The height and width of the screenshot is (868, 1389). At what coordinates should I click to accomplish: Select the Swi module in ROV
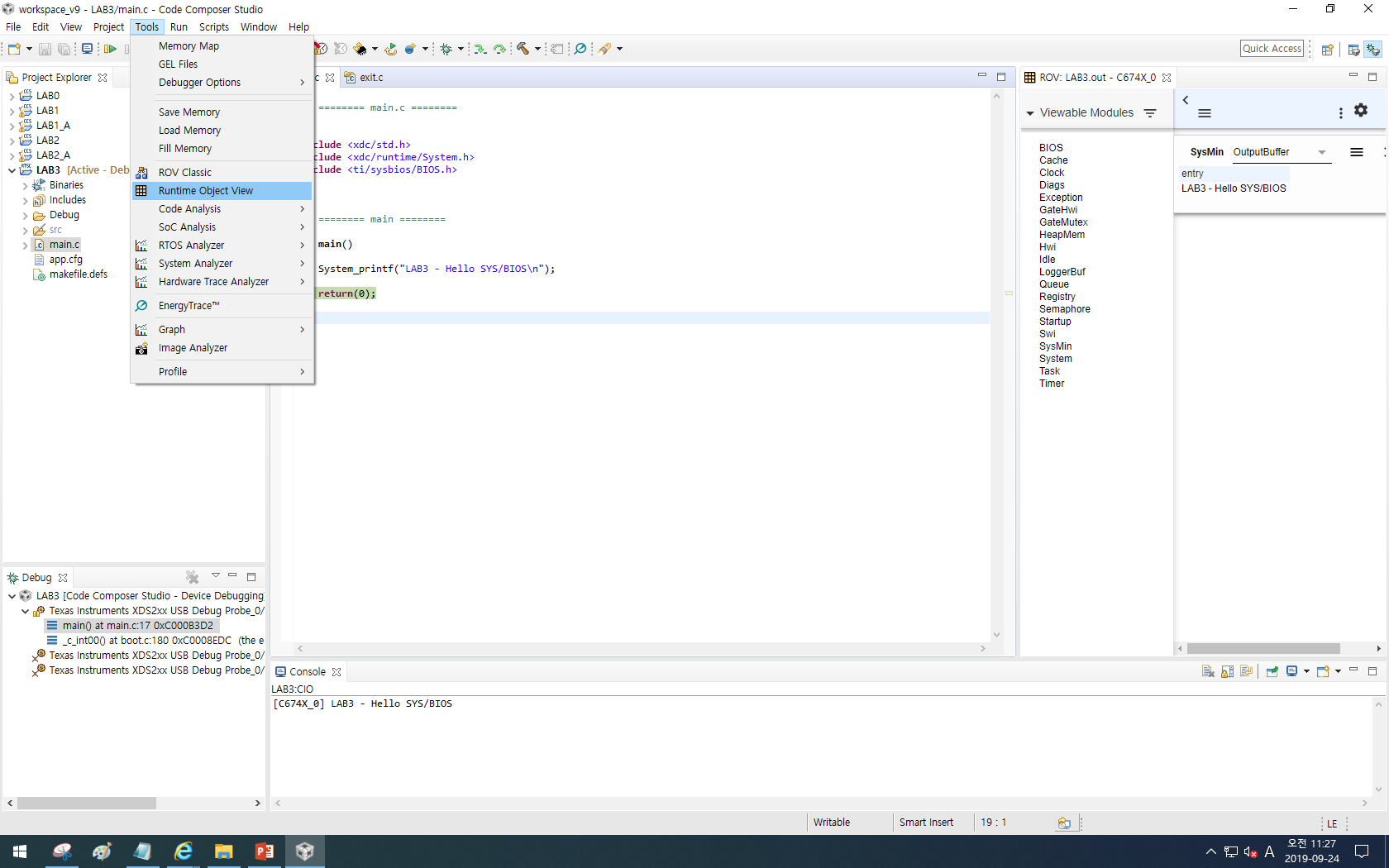click(1047, 334)
